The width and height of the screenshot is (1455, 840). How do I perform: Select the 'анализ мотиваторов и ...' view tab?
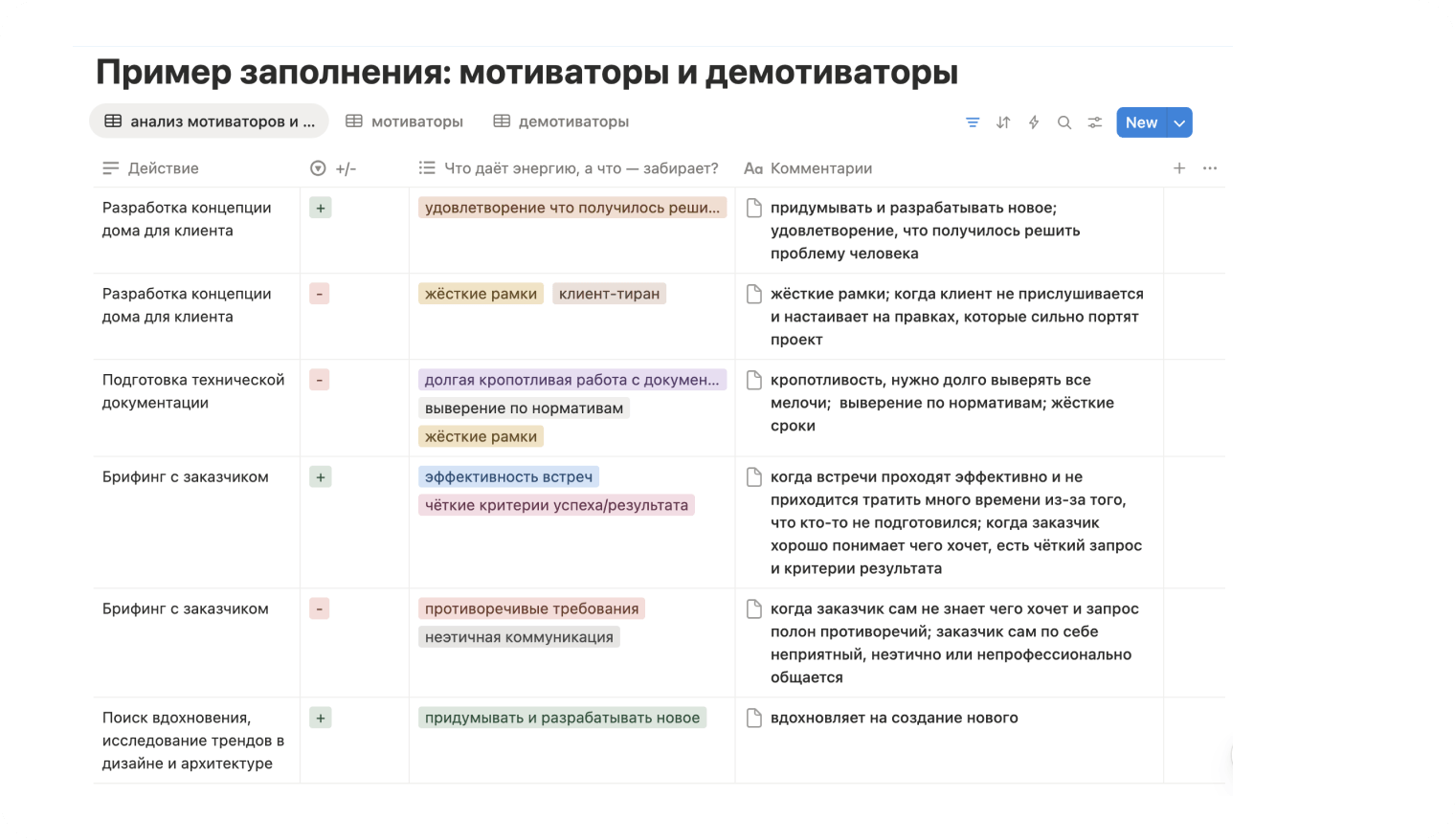point(209,122)
